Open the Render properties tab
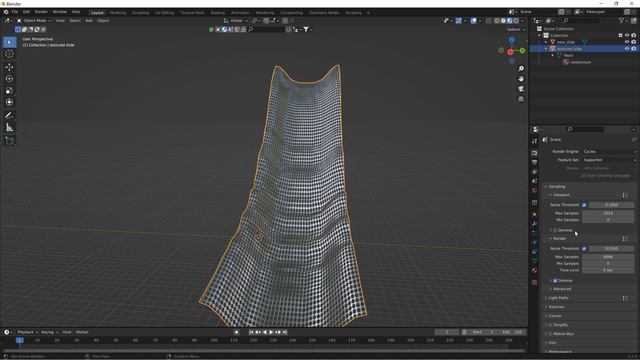Viewport: 640px width, 360px height. click(535, 153)
